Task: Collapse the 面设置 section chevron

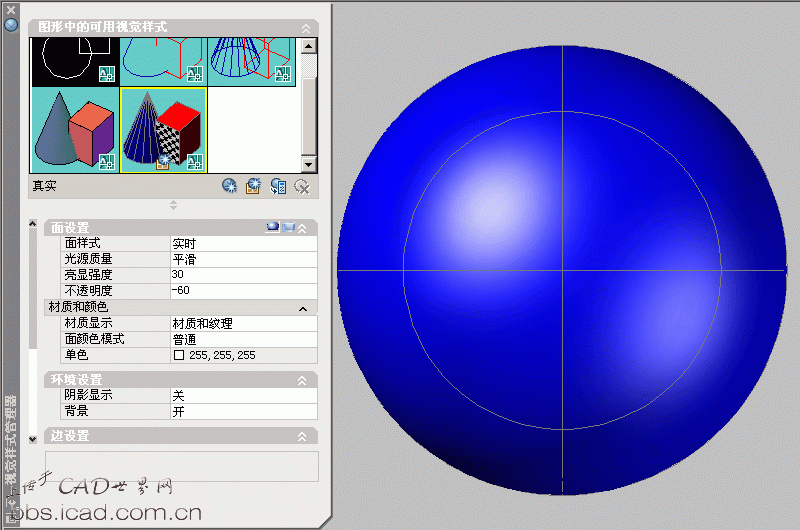Action: [x=303, y=228]
